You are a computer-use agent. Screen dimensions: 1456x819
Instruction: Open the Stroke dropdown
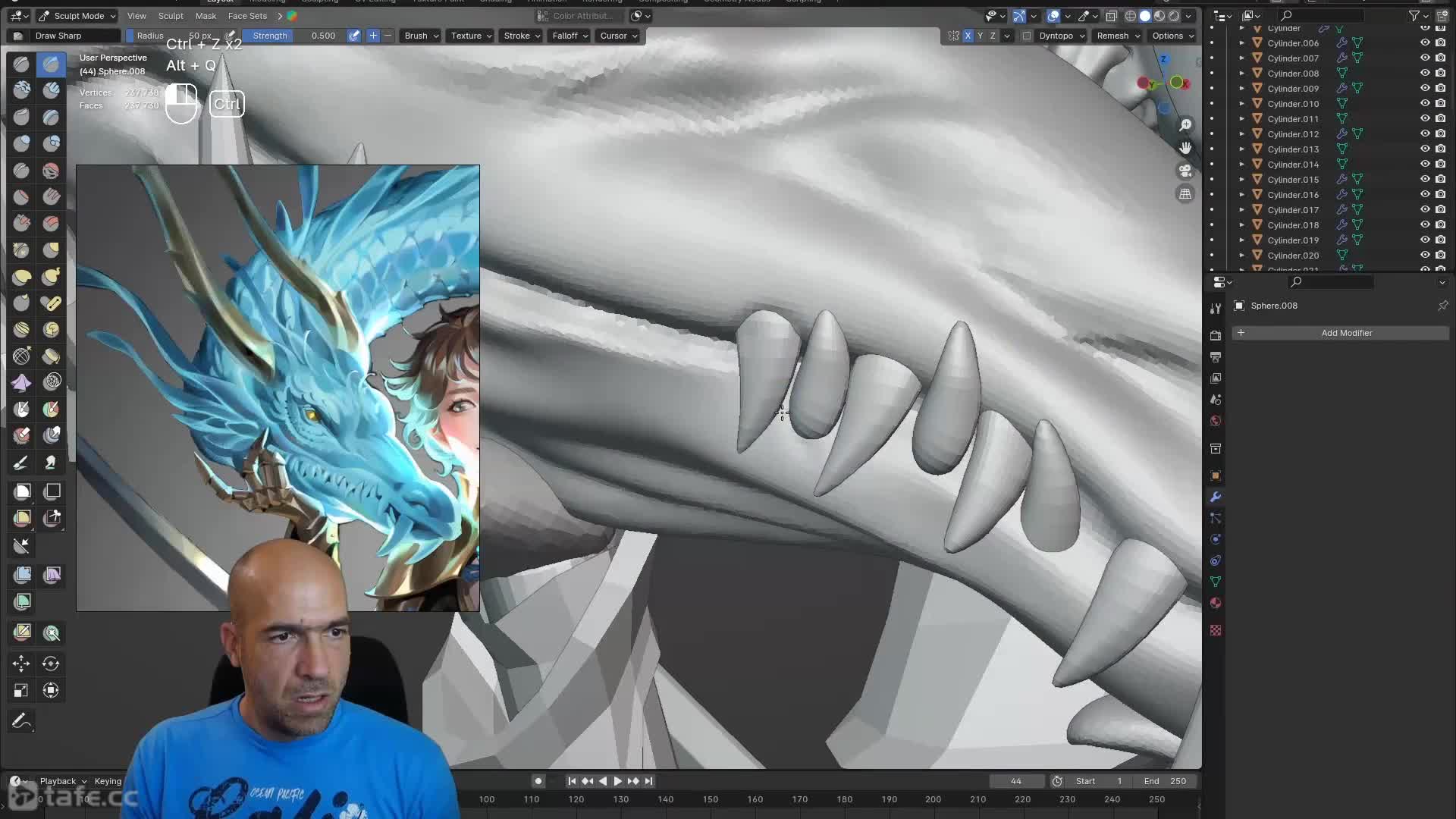coord(522,36)
